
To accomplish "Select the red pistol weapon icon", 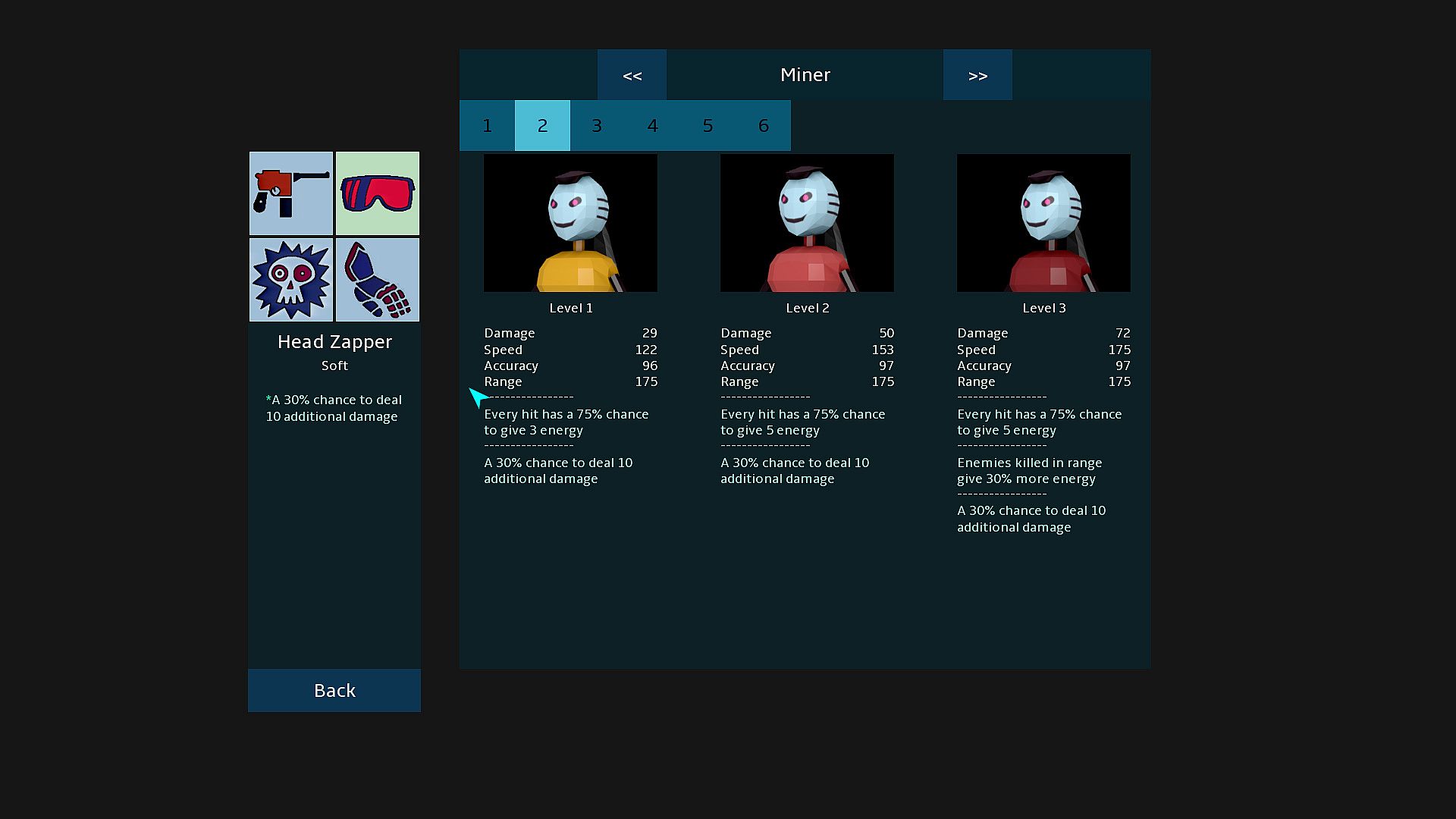I will (291, 193).
